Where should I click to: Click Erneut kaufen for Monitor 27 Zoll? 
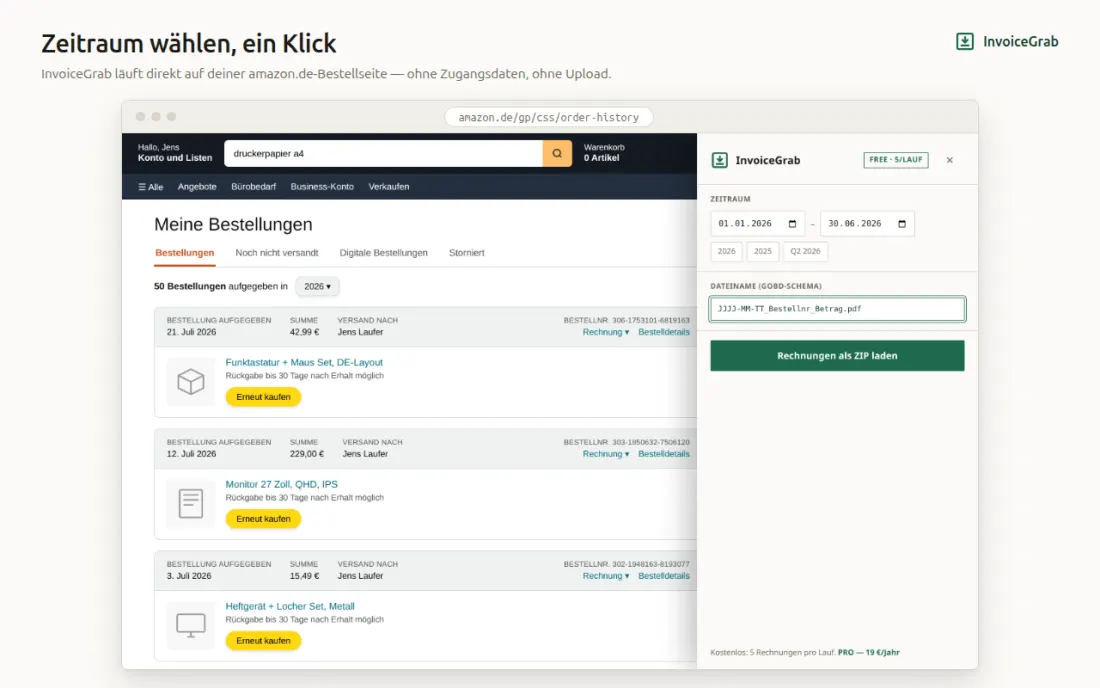(263, 519)
